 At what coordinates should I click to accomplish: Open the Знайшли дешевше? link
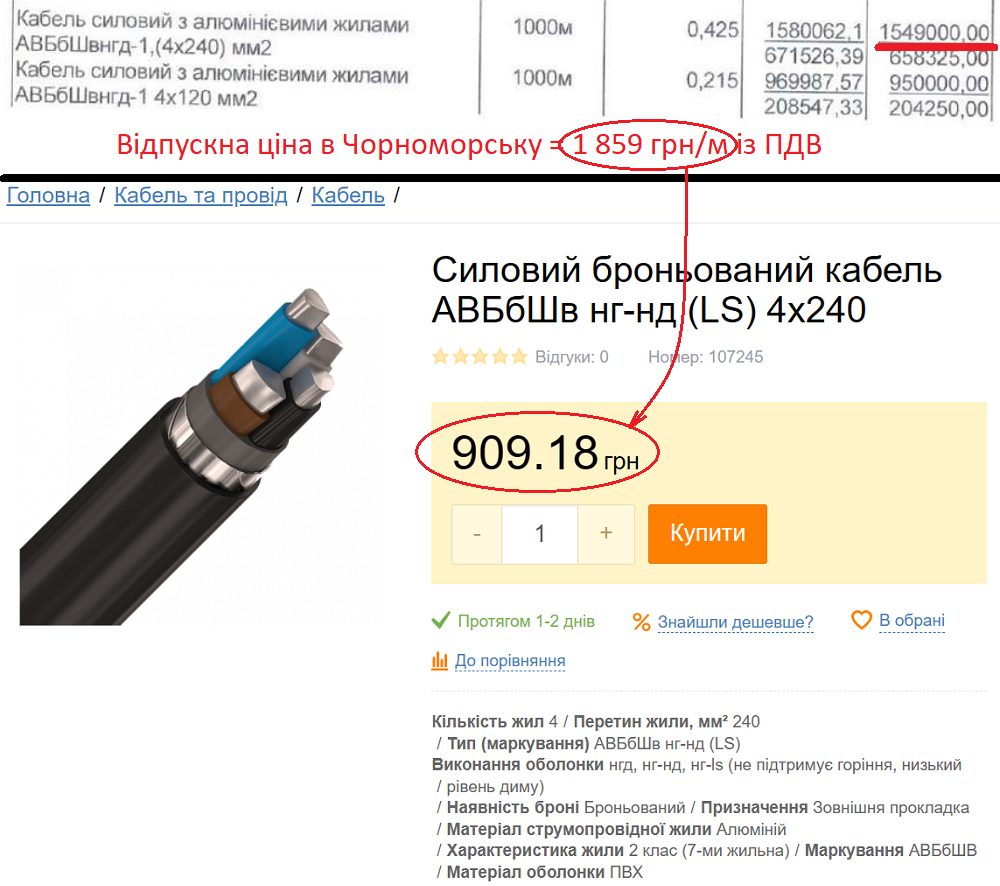(x=735, y=622)
